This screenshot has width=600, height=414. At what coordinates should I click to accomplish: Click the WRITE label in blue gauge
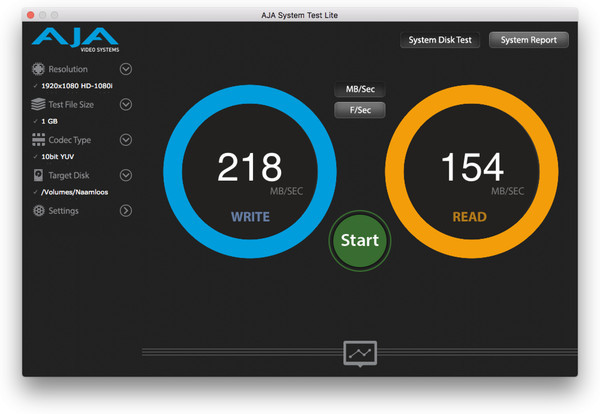coord(251,217)
